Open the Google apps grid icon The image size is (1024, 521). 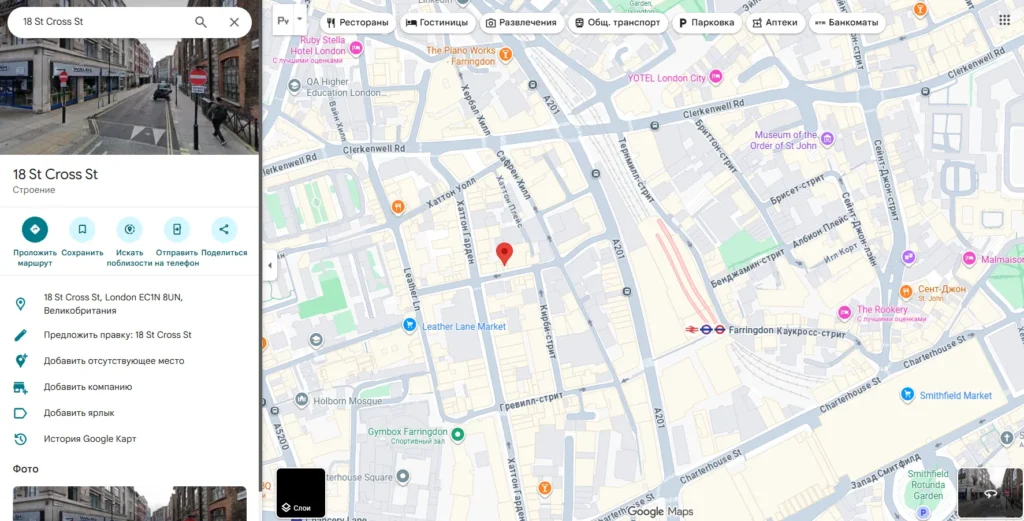1004,20
